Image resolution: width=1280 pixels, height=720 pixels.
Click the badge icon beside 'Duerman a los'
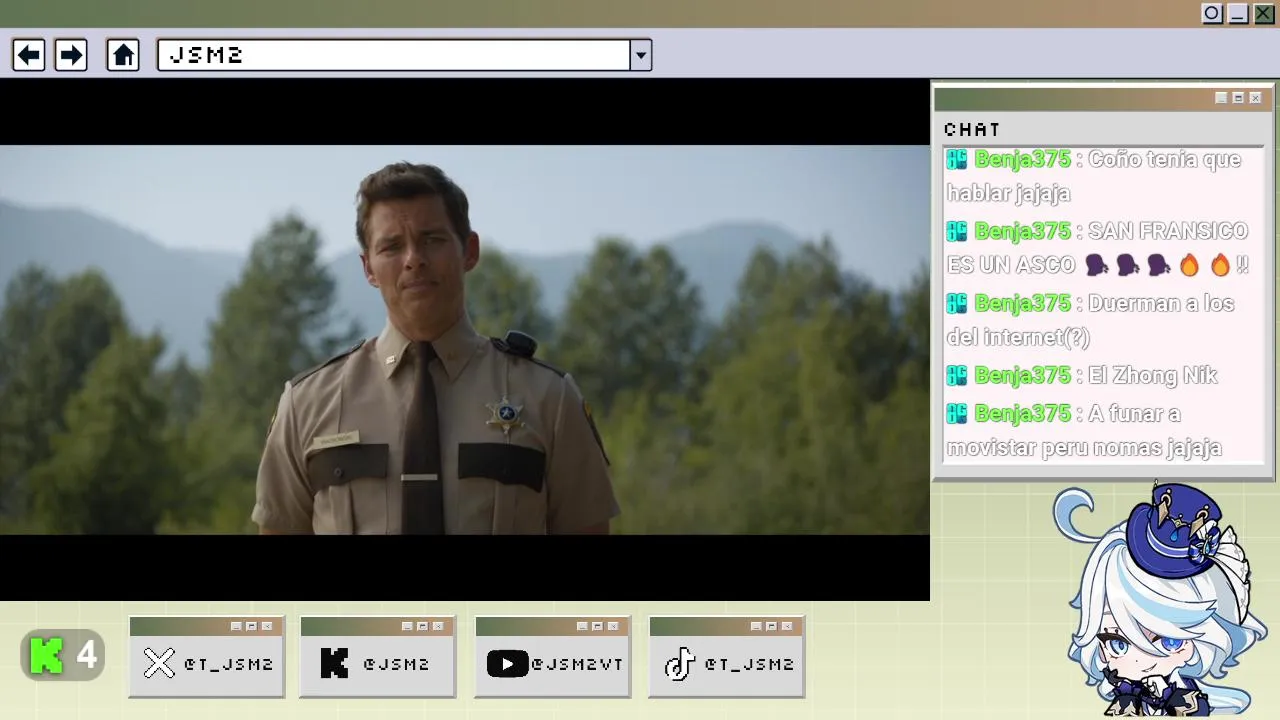[957, 304]
